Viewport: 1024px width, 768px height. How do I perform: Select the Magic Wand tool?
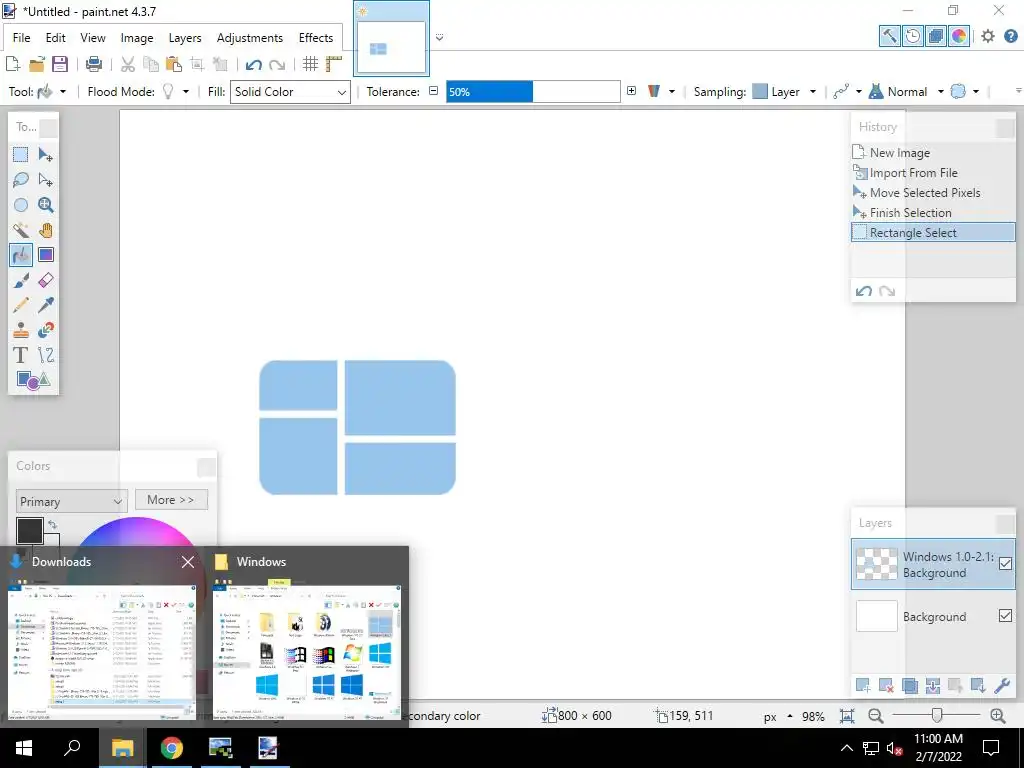coord(20,230)
